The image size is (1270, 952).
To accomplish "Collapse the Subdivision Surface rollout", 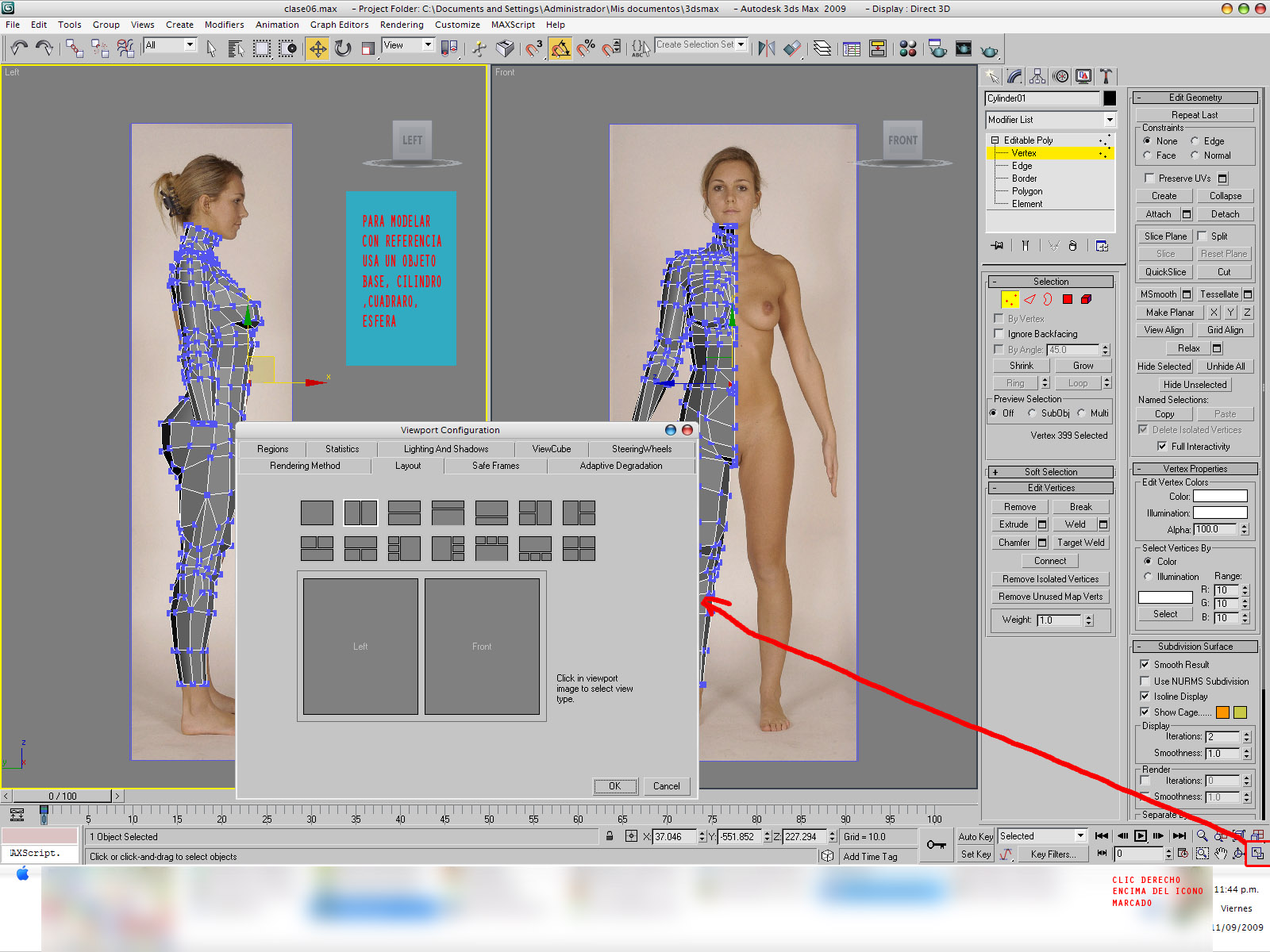I will tap(1195, 647).
